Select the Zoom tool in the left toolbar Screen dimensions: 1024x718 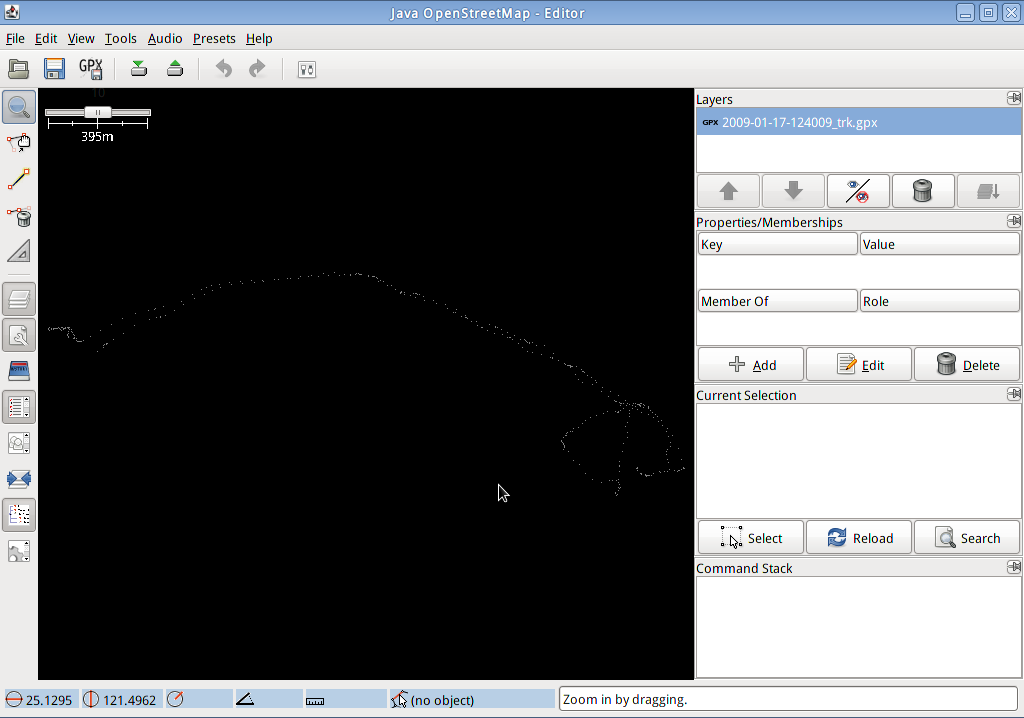point(19,106)
